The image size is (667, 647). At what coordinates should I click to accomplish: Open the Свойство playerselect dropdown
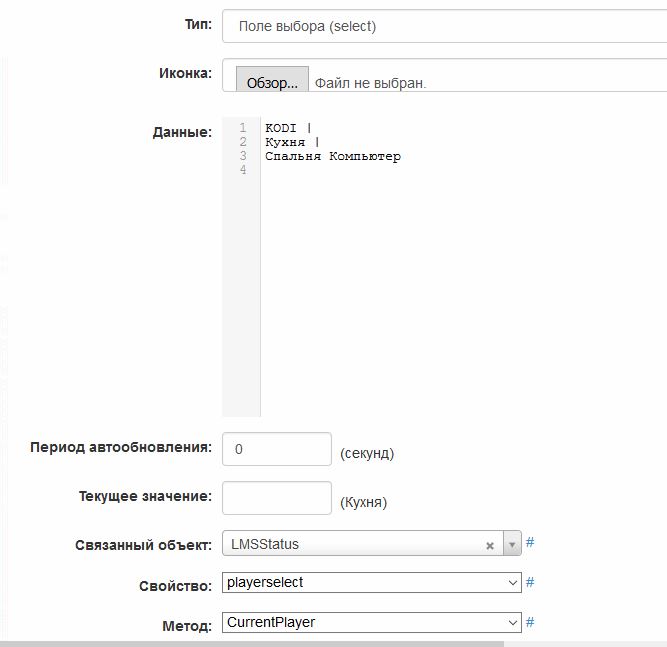pyautogui.click(x=372, y=582)
